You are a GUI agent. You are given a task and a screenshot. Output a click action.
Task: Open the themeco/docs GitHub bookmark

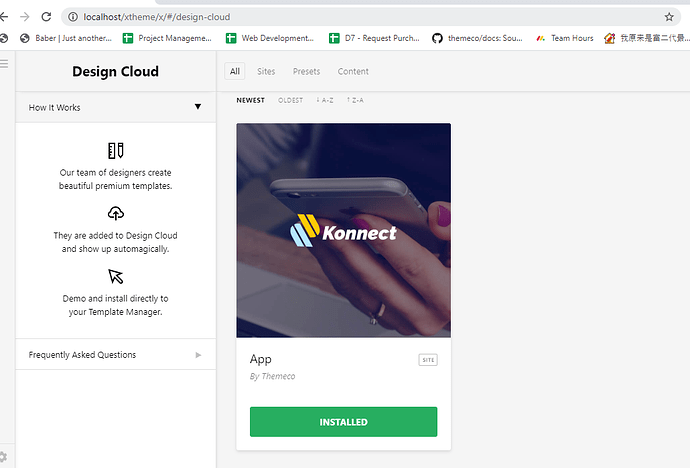coord(477,38)
